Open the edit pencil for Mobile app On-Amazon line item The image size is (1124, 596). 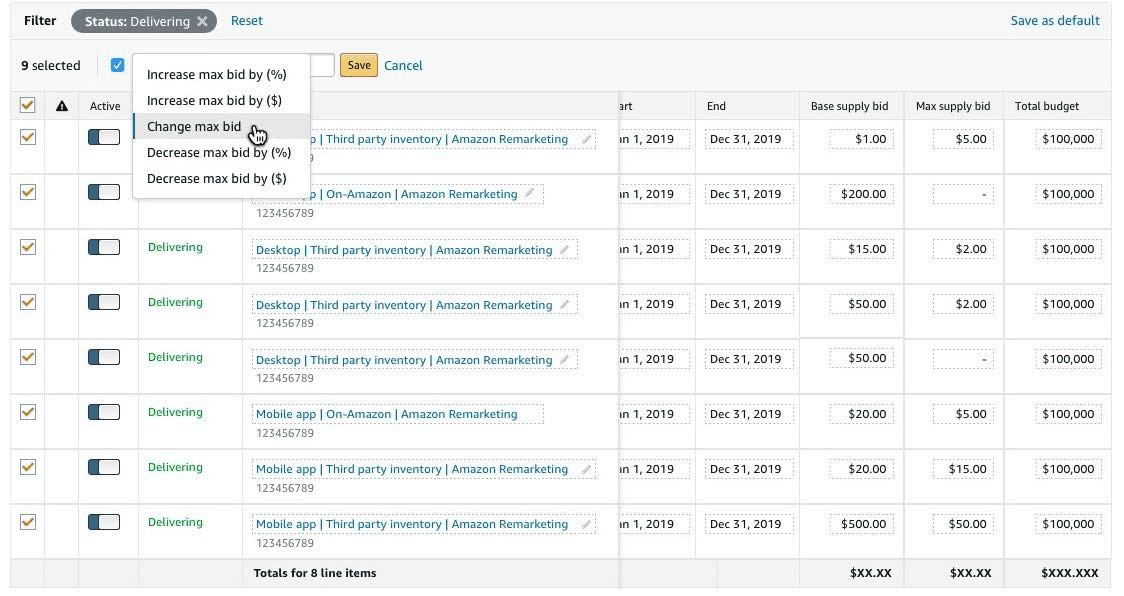point(531,413)
